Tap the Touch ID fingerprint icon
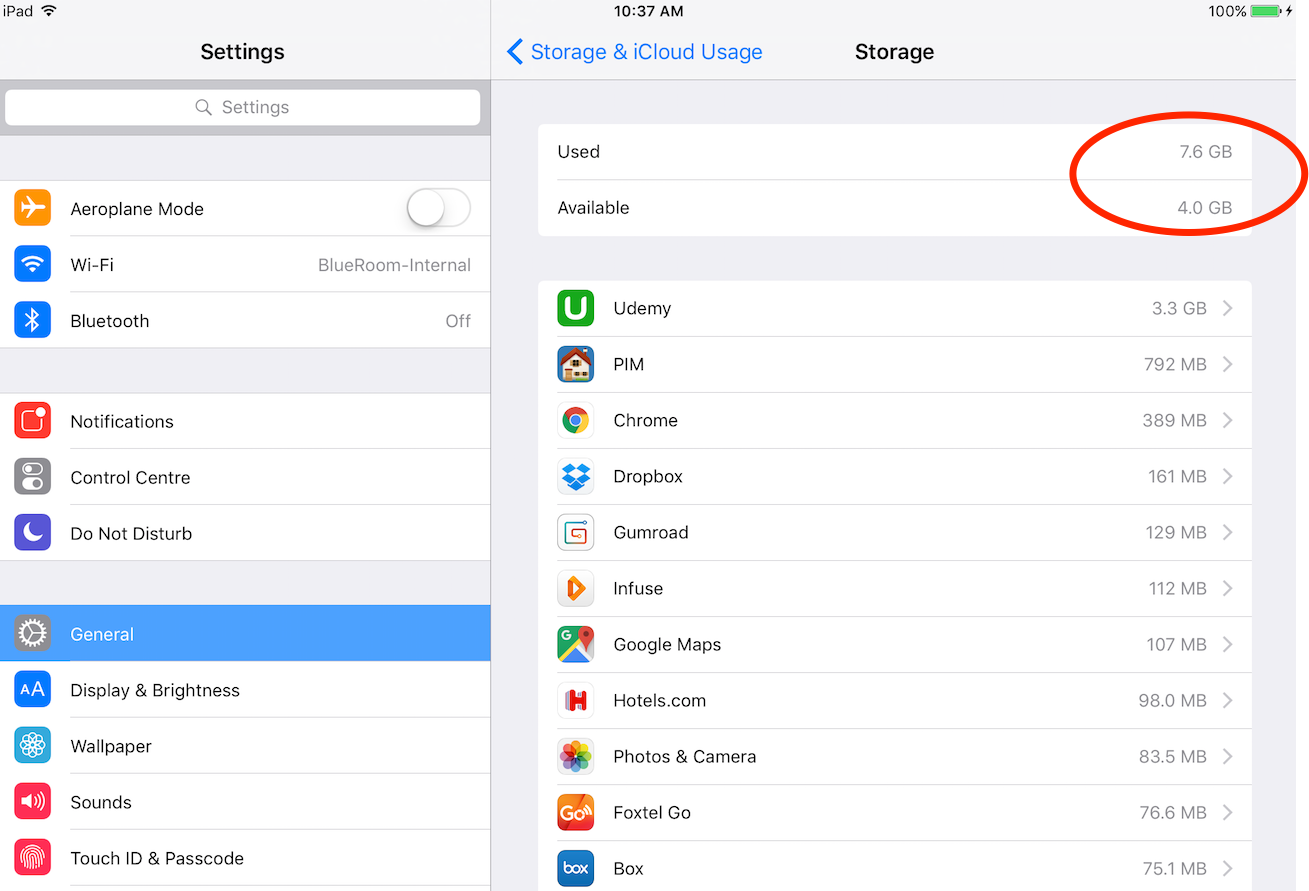 click(x=32, y=857)
